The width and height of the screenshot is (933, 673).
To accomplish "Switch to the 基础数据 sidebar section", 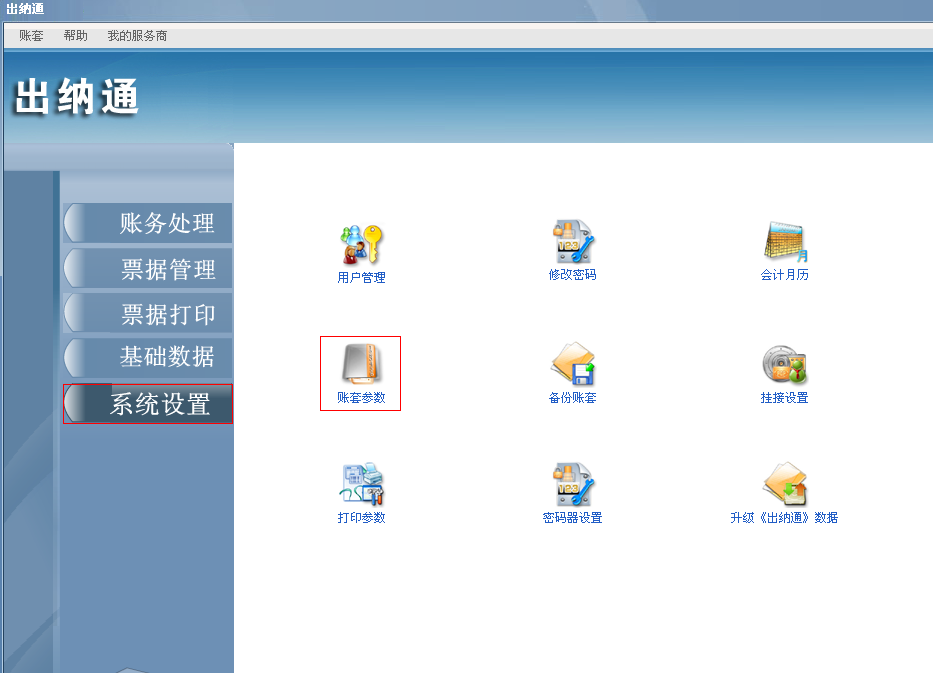I will tap(148, 357).
